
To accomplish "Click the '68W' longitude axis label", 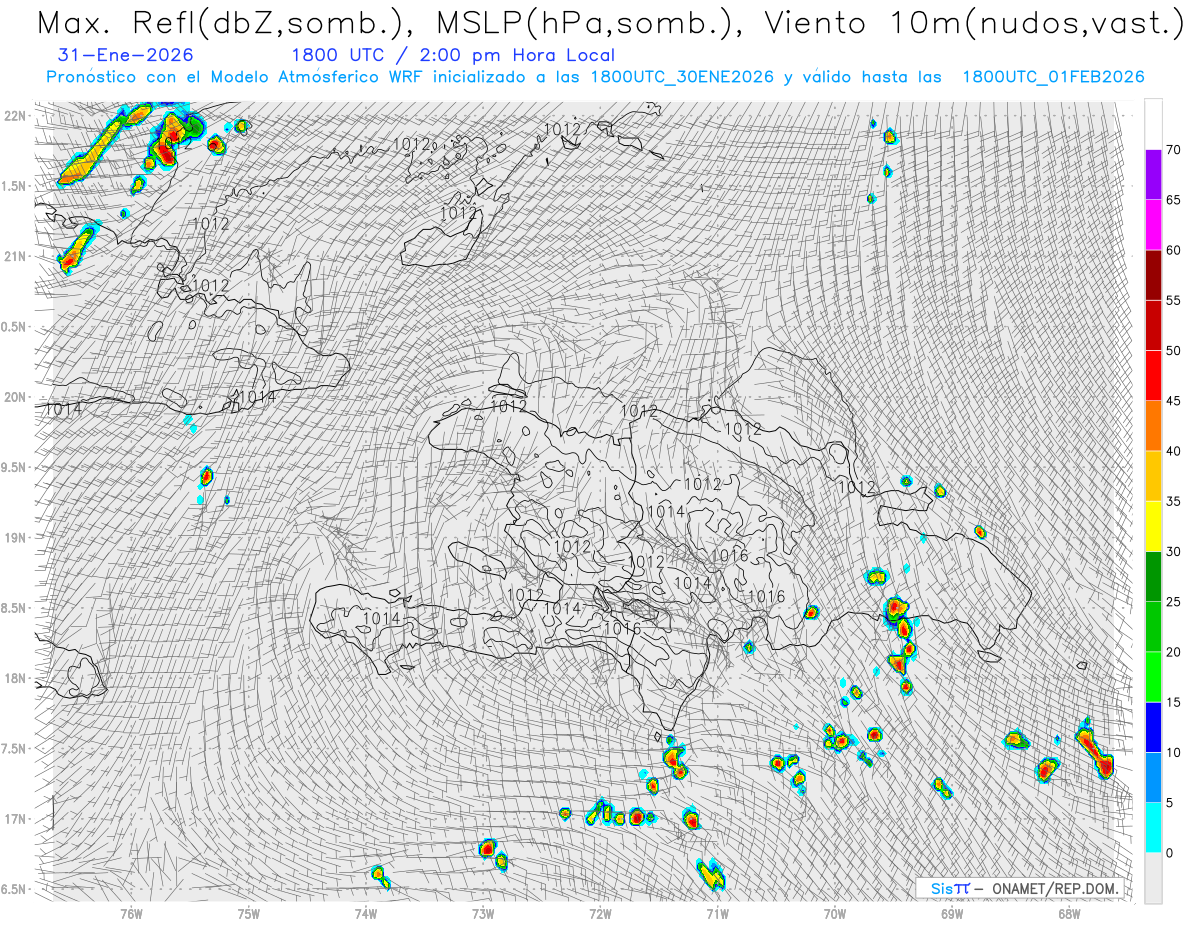I will pos(1069,913).
